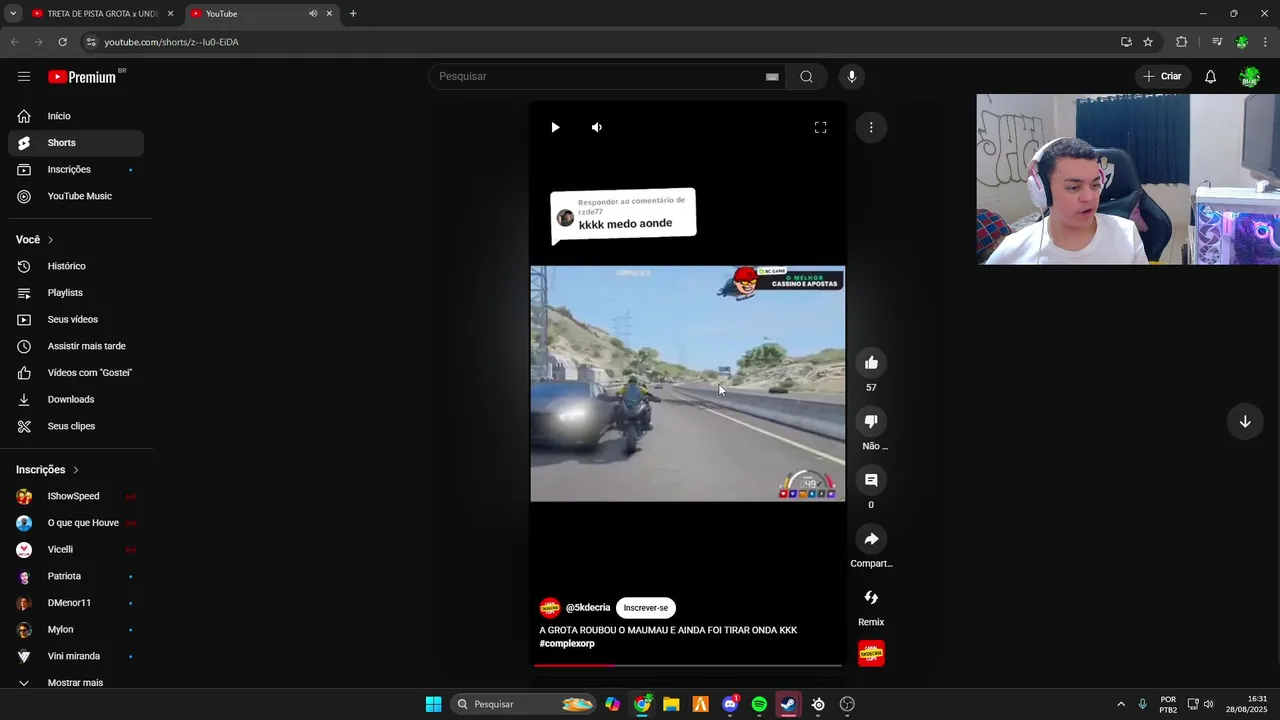Viewport: 1280px width, 720px height.
Task: Seek along the Short's red progress bar
Action: click(688, 665)
